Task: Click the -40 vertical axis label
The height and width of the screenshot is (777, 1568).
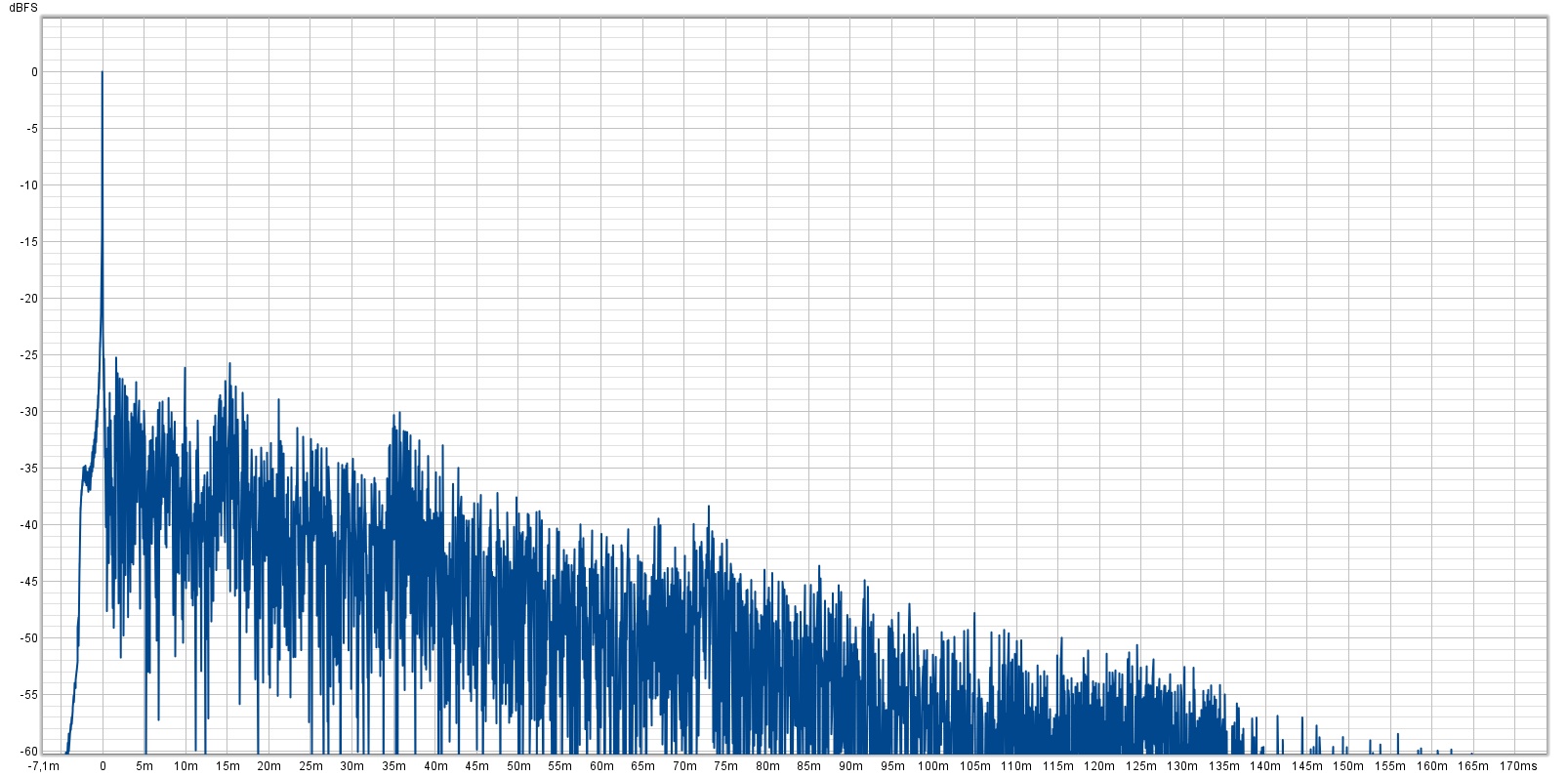Action: coord(29,525)
